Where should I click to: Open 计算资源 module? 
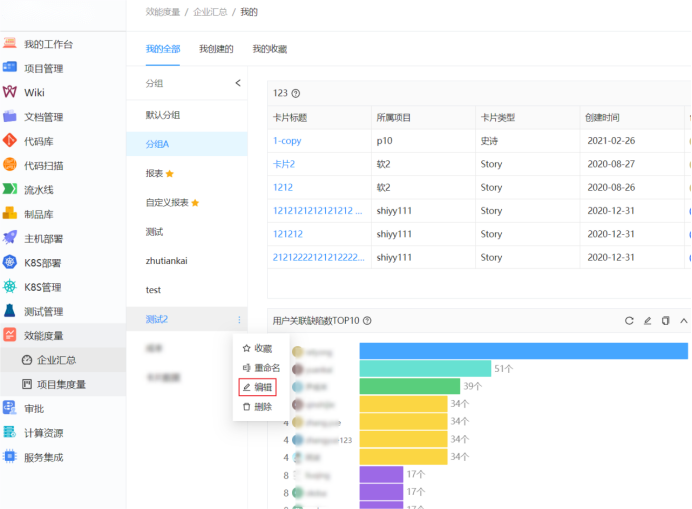[43, 433]
